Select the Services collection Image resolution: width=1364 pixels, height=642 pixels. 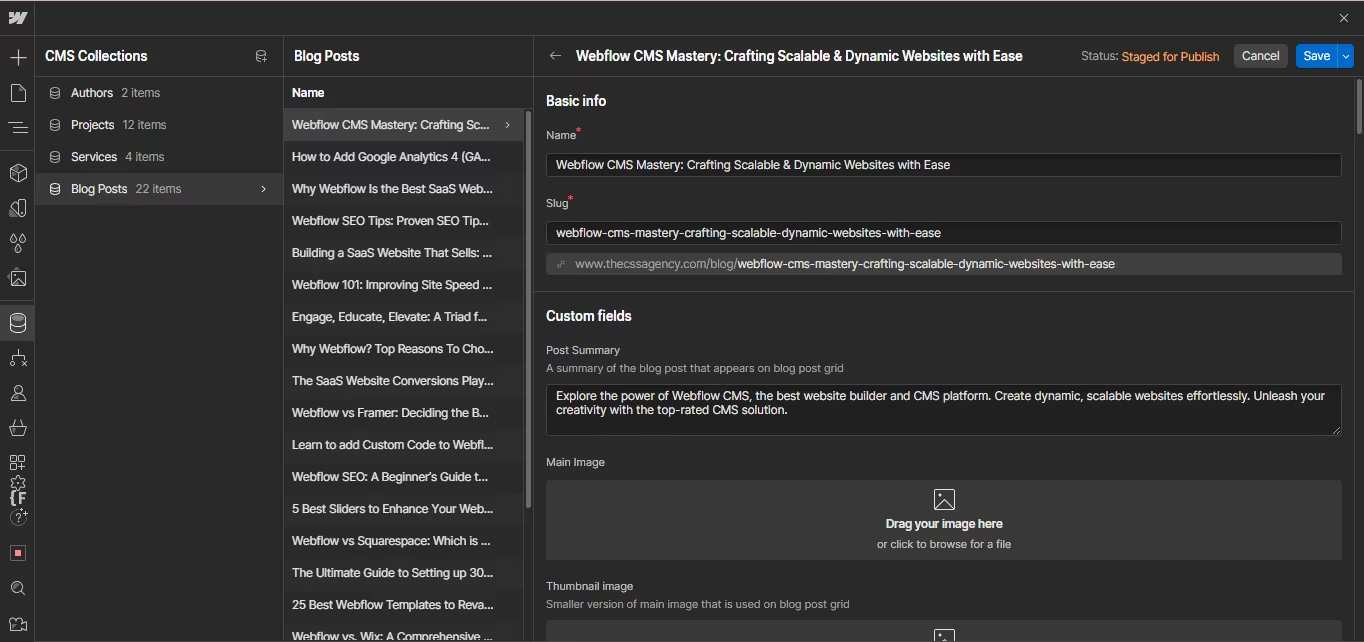(159, 157)
